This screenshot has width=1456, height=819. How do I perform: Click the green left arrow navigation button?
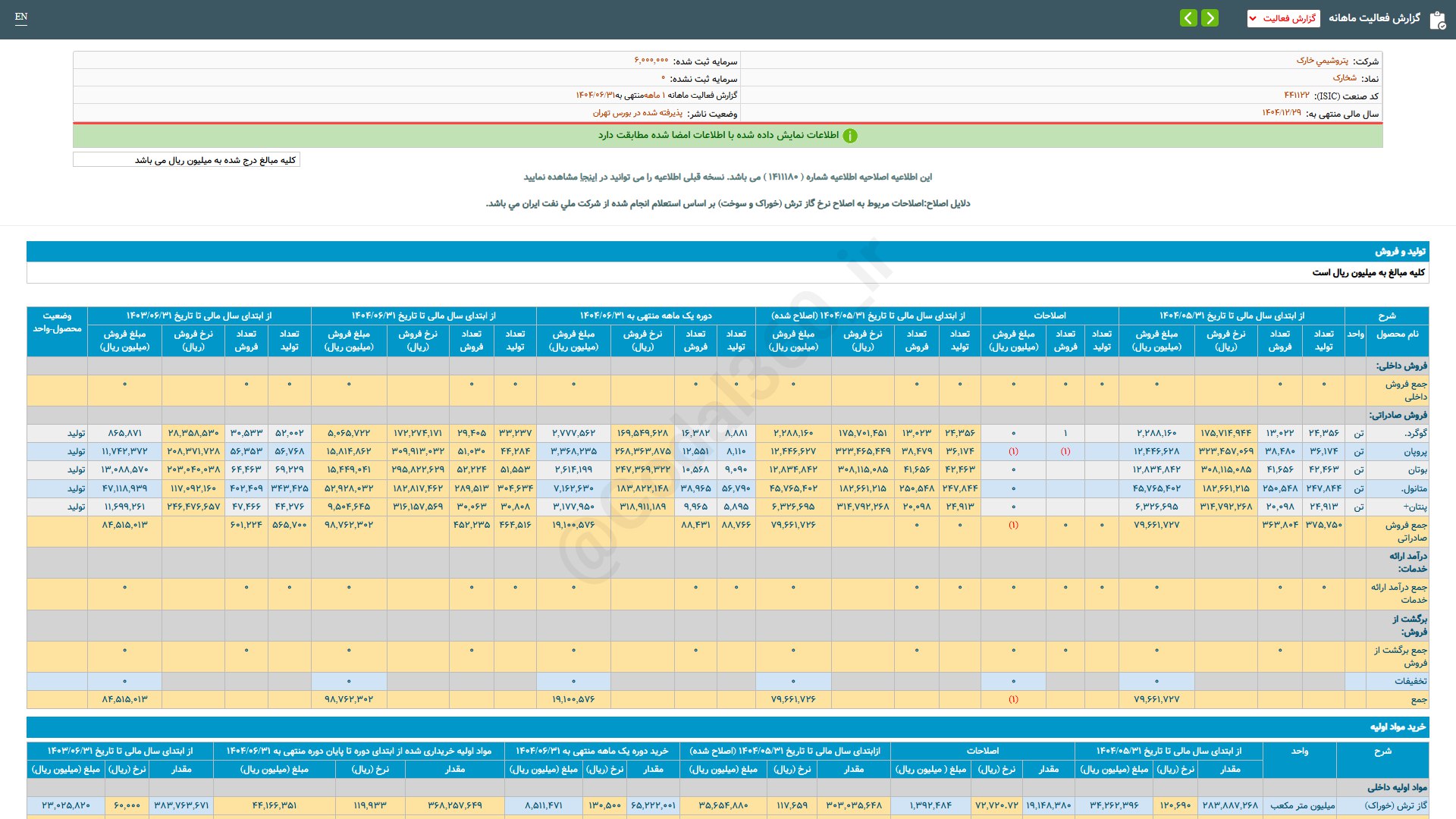point(1188,17)
